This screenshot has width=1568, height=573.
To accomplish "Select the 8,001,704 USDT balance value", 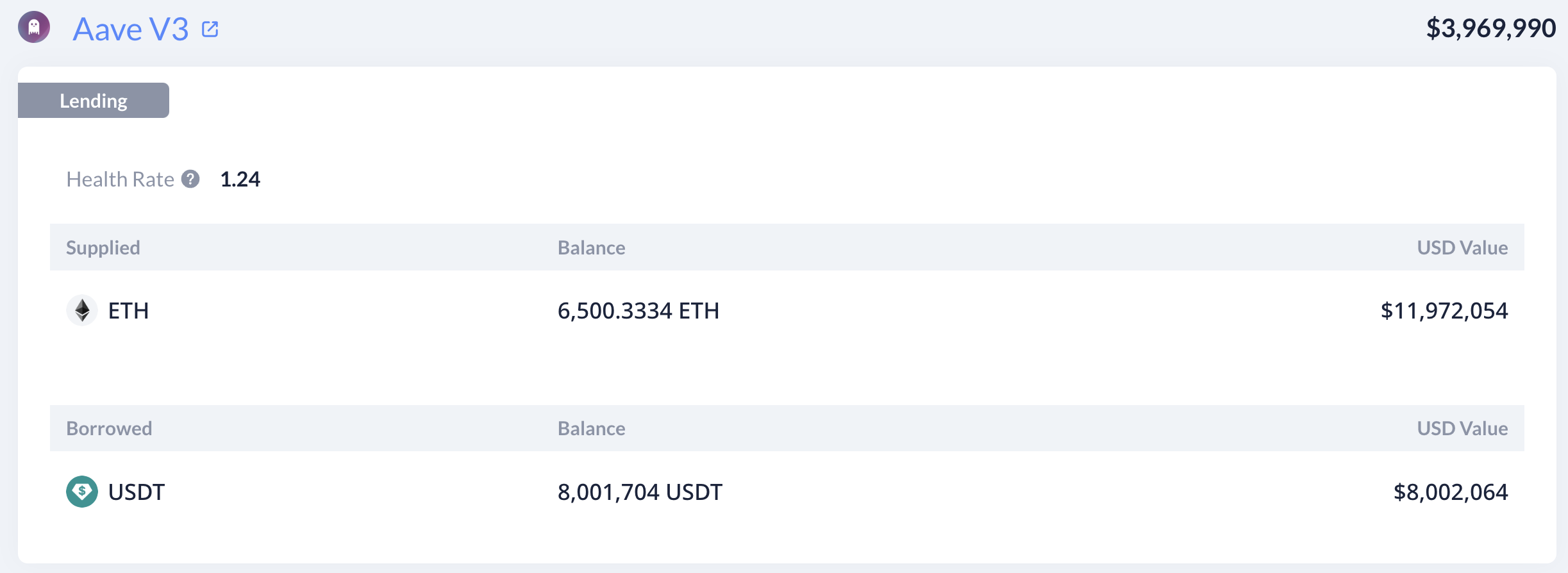I will [x=640, y=492].
